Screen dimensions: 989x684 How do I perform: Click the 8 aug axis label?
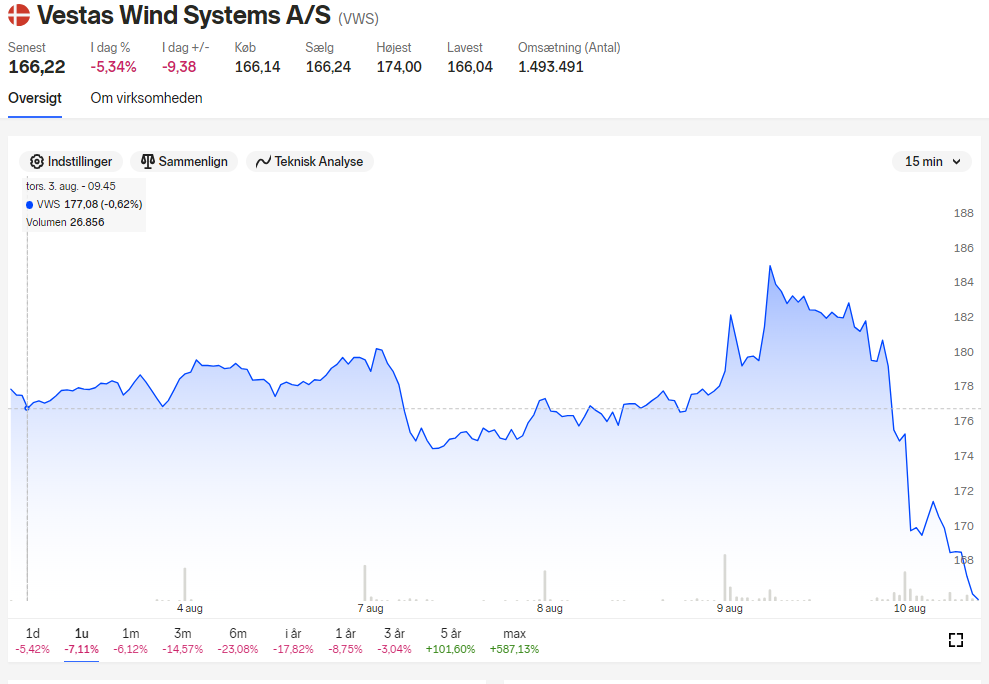[549, 608]
